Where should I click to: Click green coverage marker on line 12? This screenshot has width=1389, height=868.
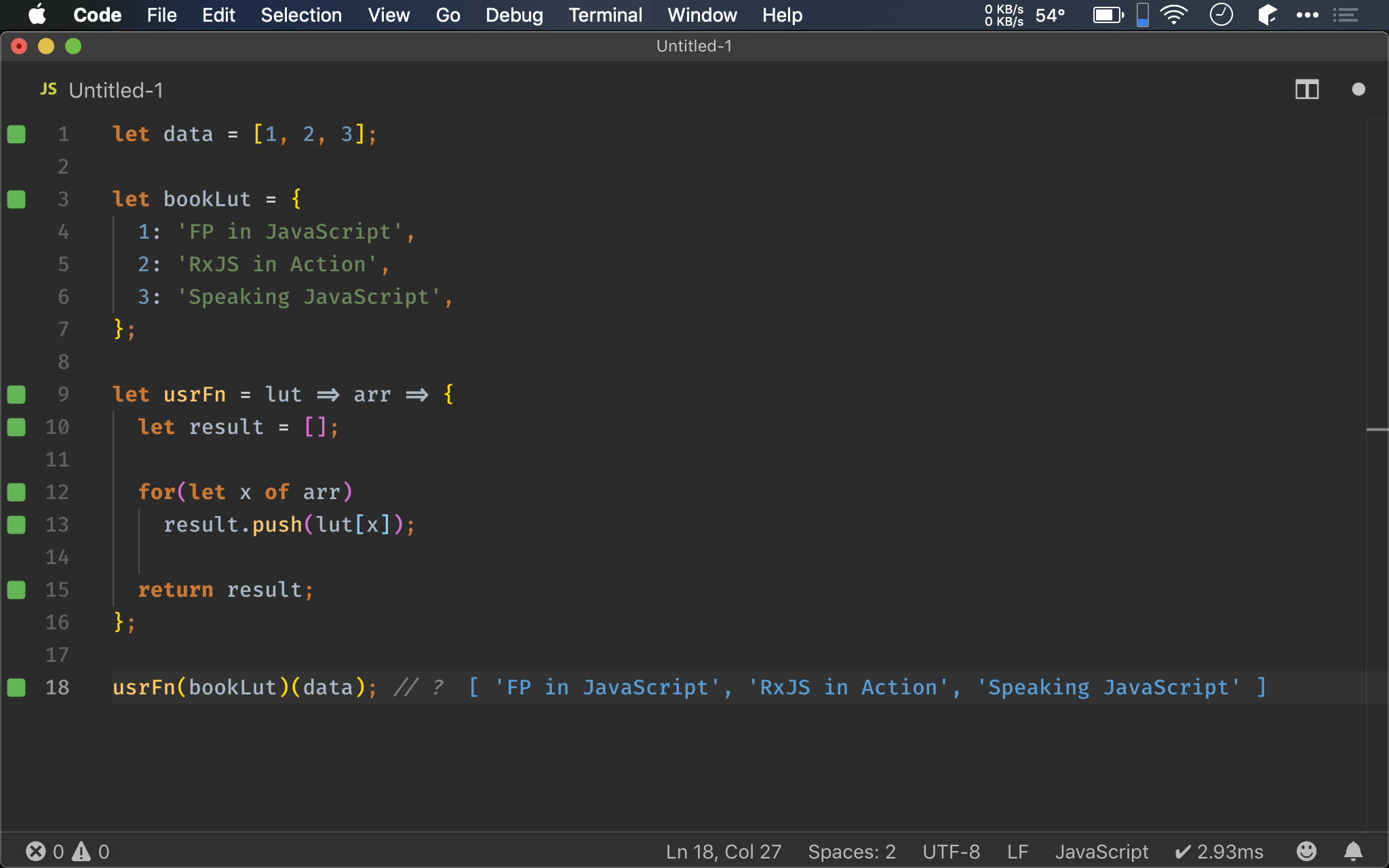[16, 492]
